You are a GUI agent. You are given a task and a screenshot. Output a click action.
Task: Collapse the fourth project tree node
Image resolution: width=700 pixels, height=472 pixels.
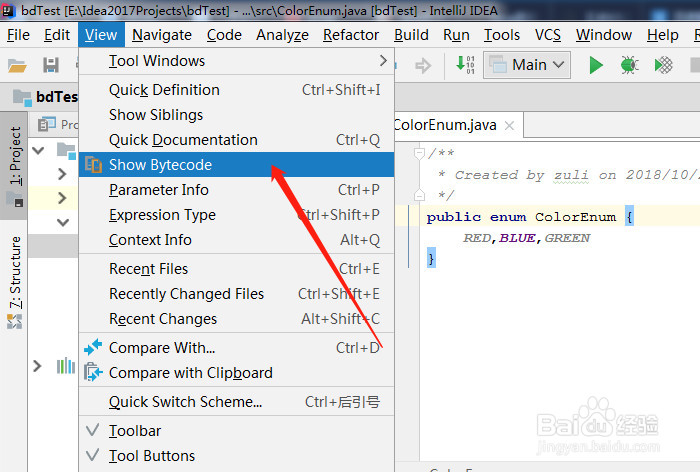[x=63, y=222]
